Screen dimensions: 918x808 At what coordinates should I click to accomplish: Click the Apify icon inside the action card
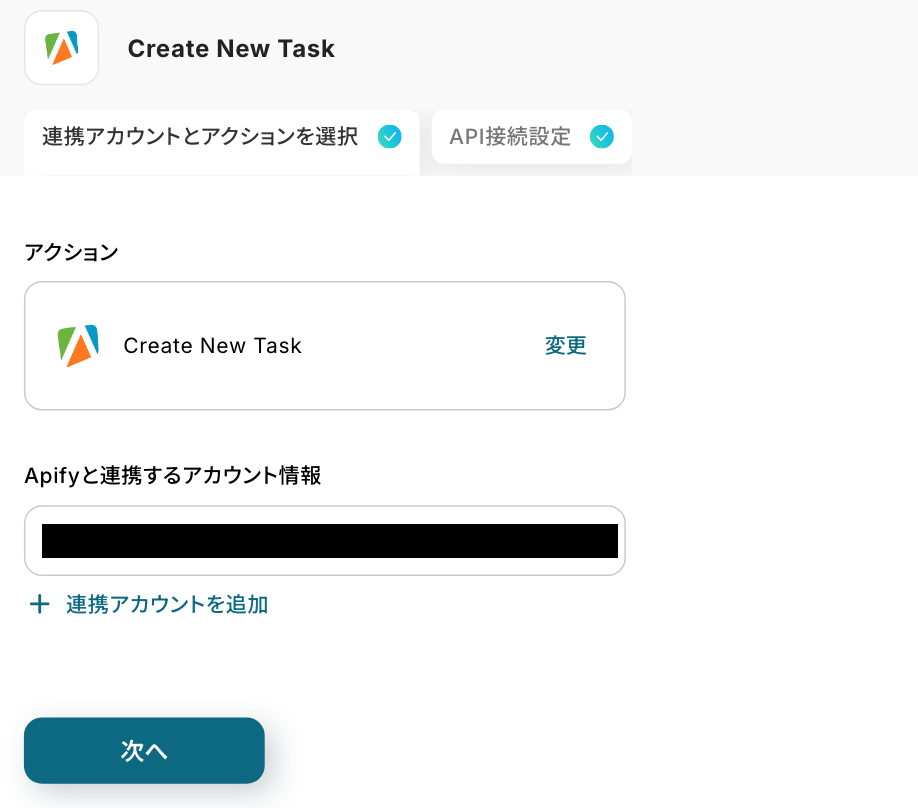tap(78, 346)
